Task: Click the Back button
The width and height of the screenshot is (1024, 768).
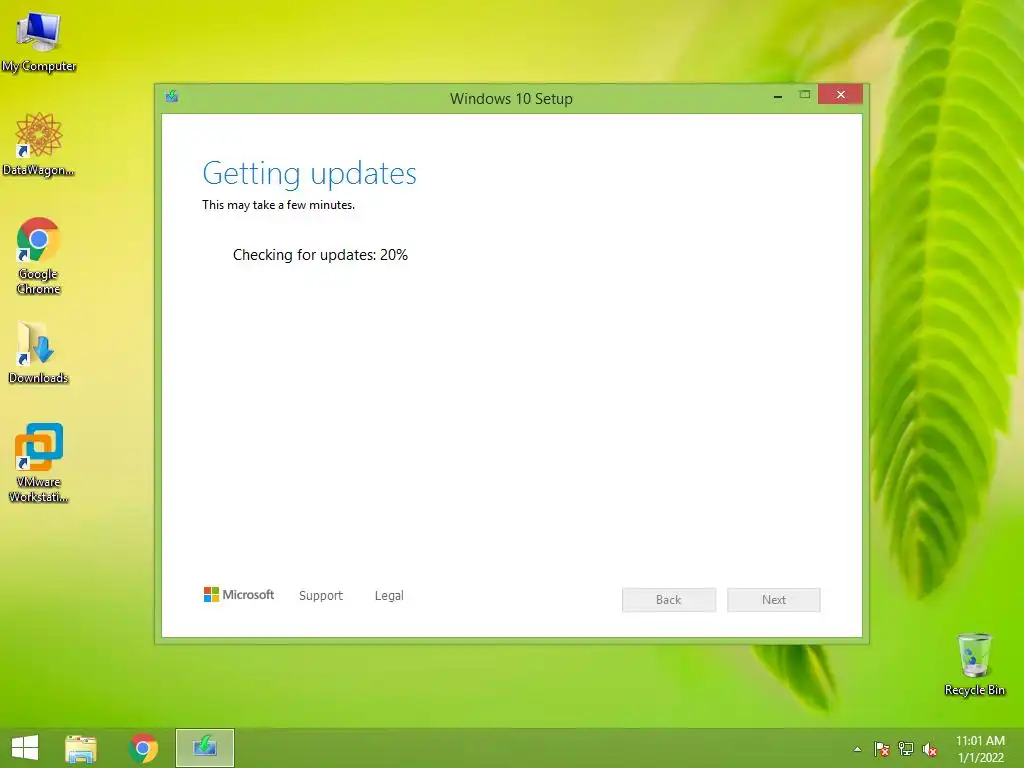Action: click(x=669, y=600)
